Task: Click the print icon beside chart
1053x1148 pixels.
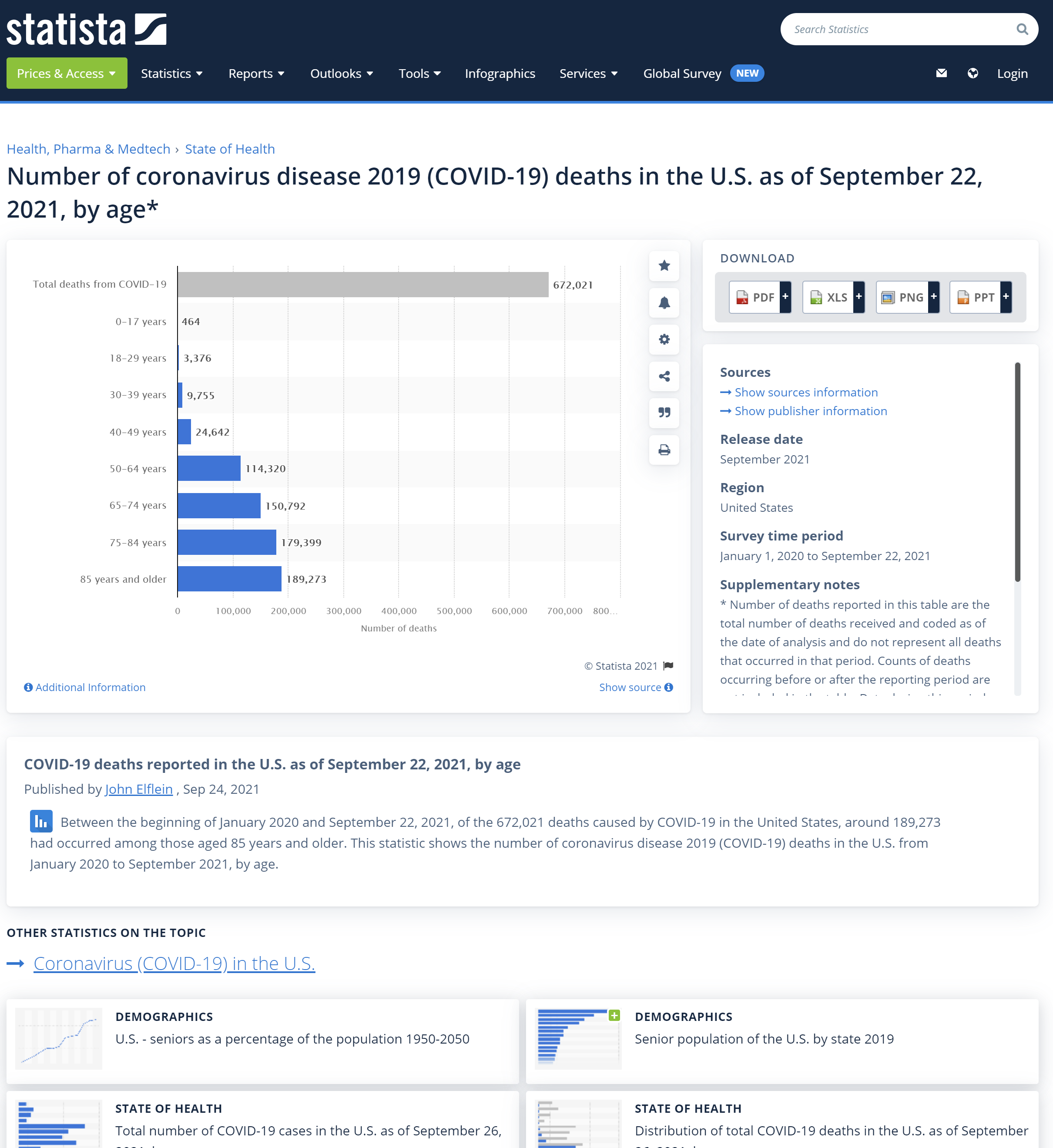Action: click(x=664, y=450)
